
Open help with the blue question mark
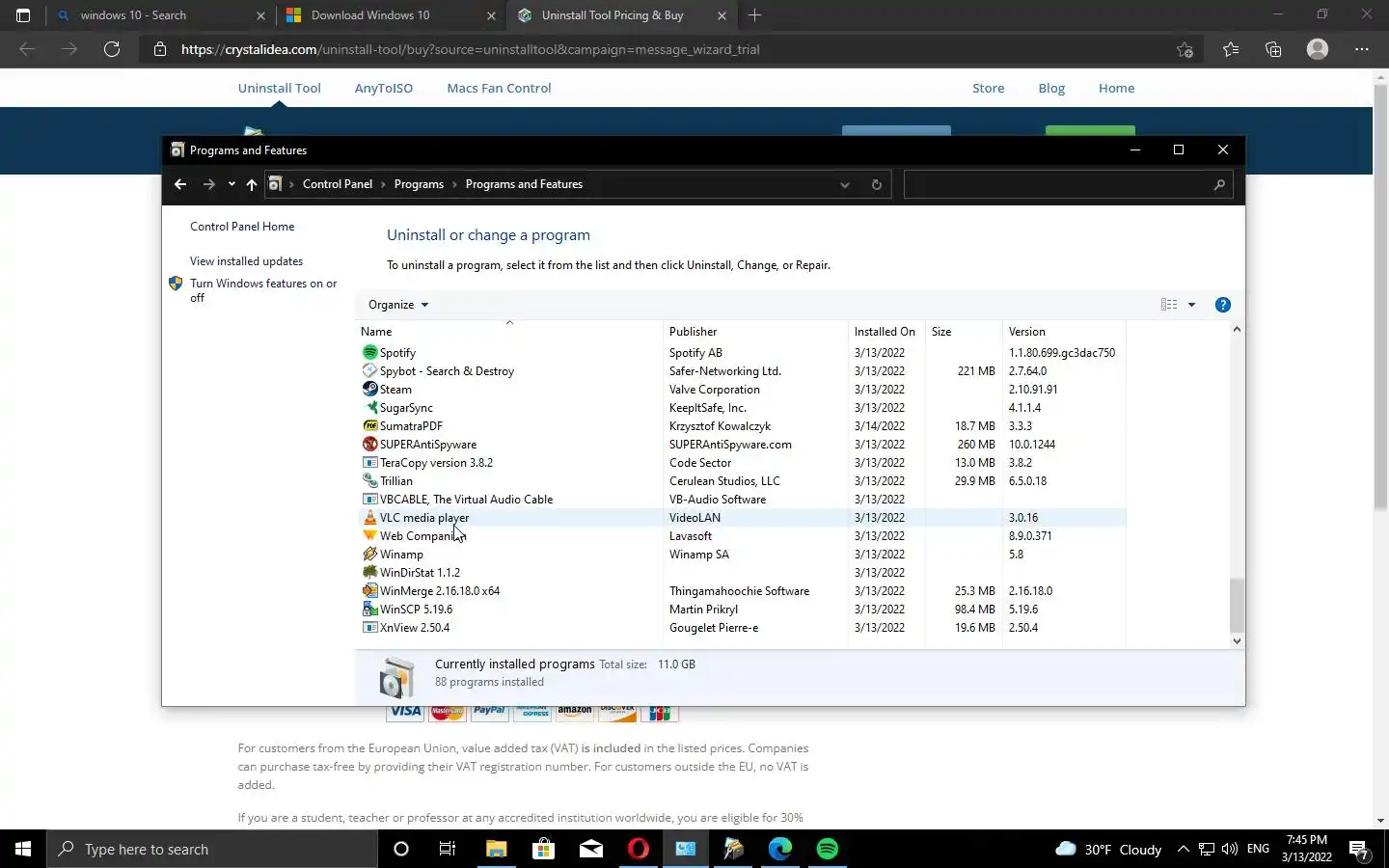click(1222, 305)
